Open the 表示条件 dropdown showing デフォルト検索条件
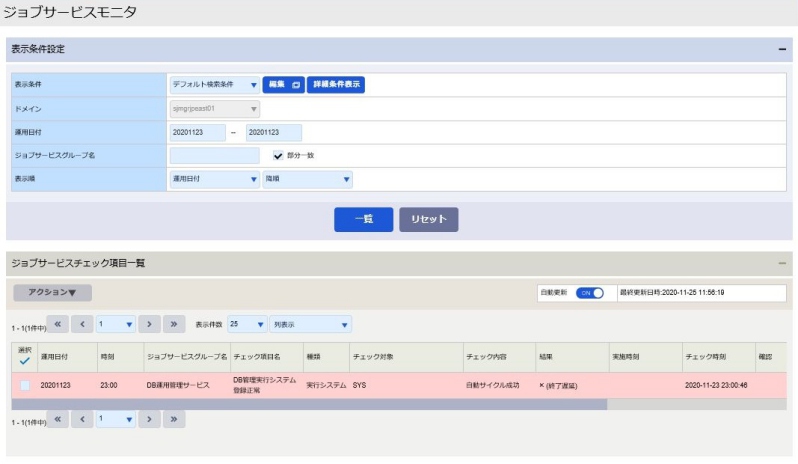 [x=215, y=84]
